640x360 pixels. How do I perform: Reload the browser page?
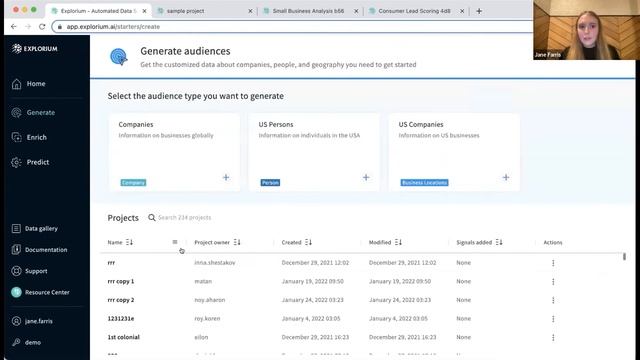(42, 27)
